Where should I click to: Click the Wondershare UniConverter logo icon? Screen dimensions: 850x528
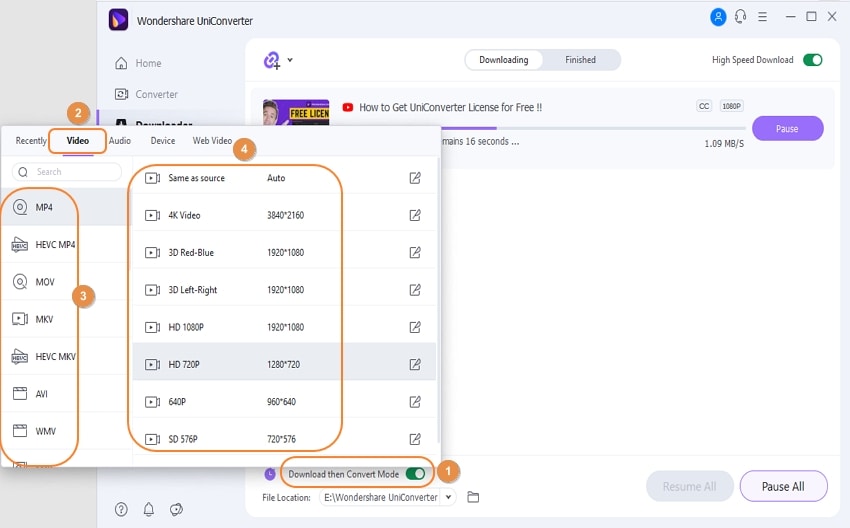point(118,20)
